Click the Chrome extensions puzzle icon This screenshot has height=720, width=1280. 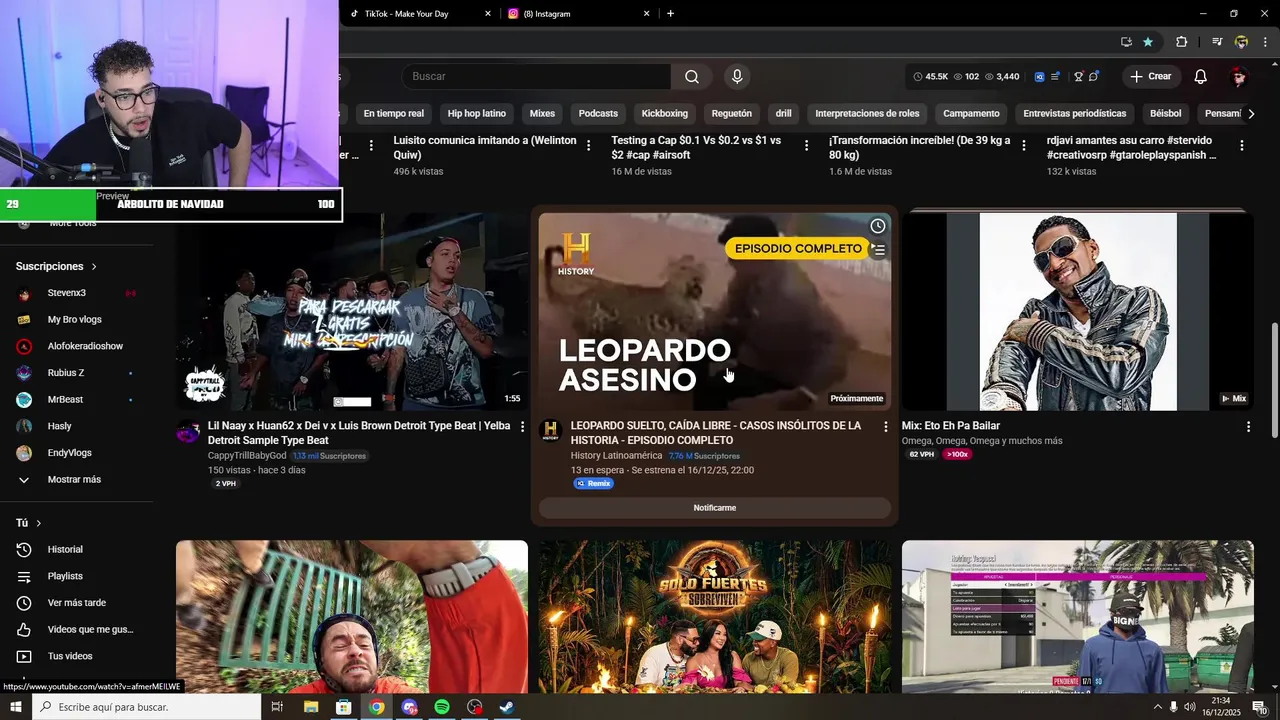point(1181,42)
